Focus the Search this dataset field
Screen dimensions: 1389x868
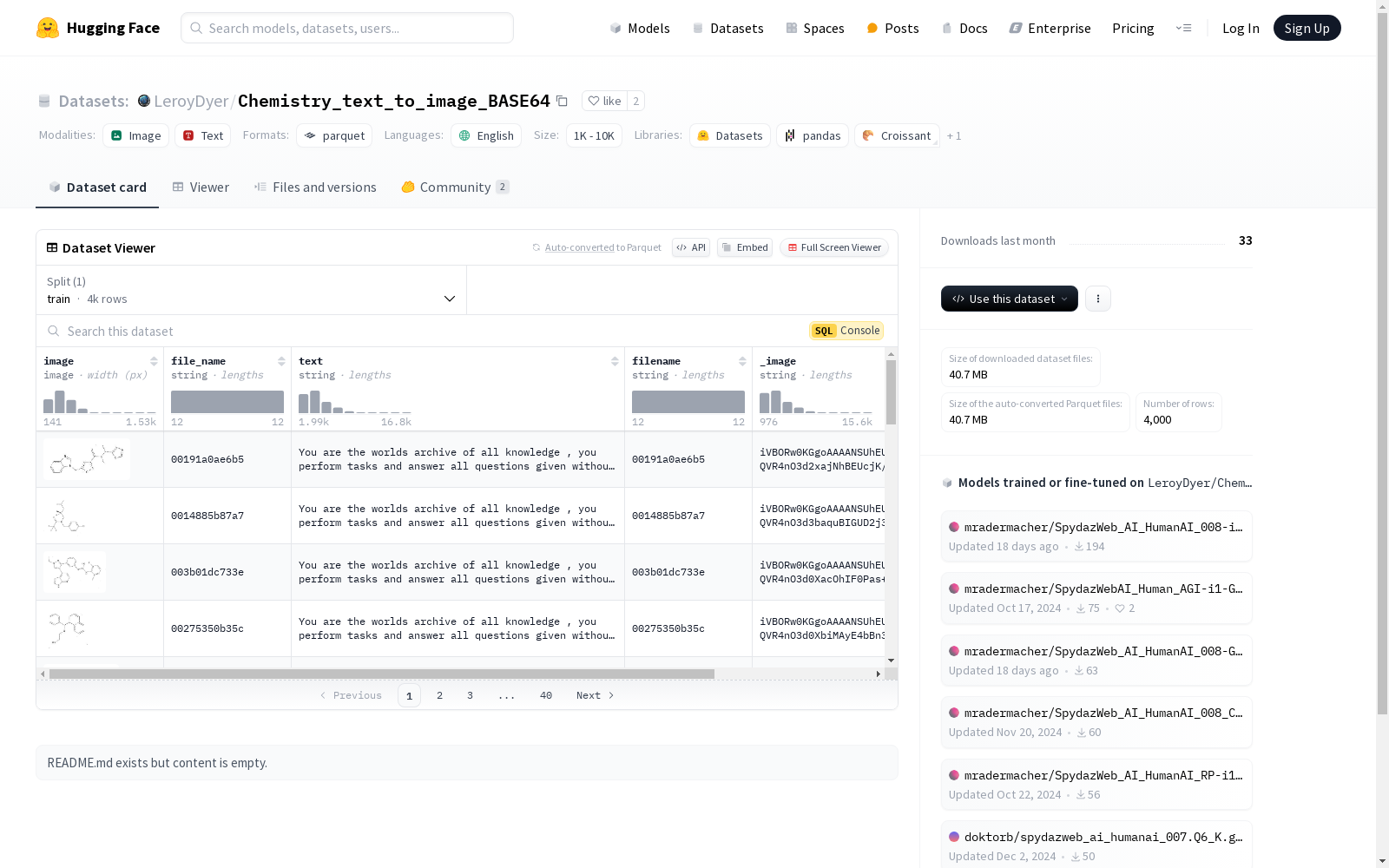click(x=425, y=331)
